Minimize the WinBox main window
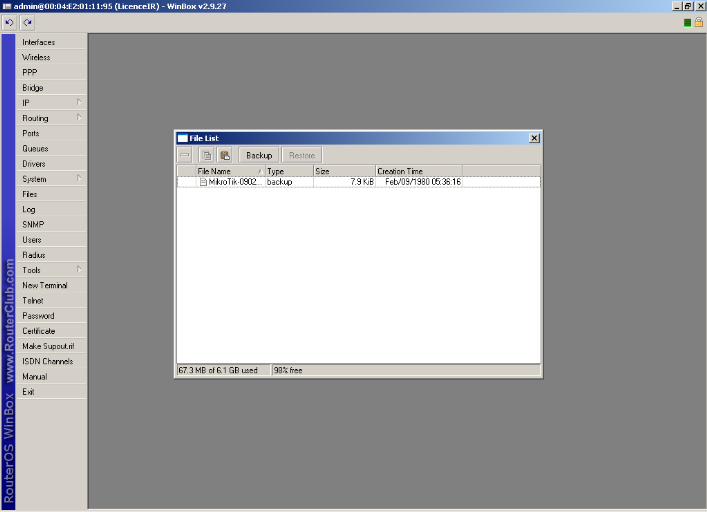 pos(677,6)
